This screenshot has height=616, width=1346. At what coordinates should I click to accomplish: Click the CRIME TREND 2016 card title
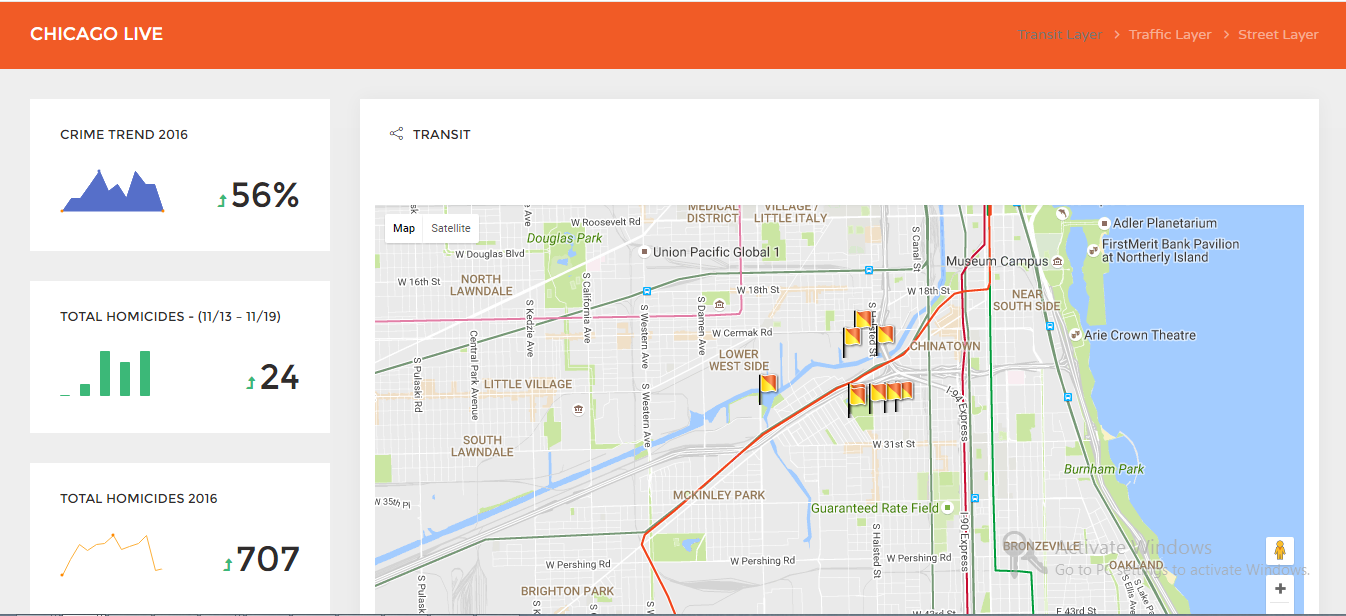pos(124,134)
